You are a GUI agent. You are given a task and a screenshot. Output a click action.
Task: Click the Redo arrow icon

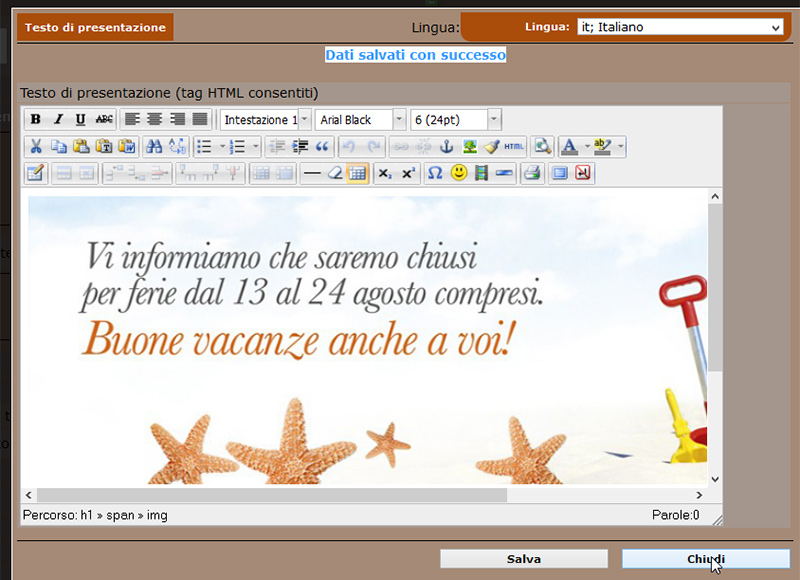[x=373, y=147]
